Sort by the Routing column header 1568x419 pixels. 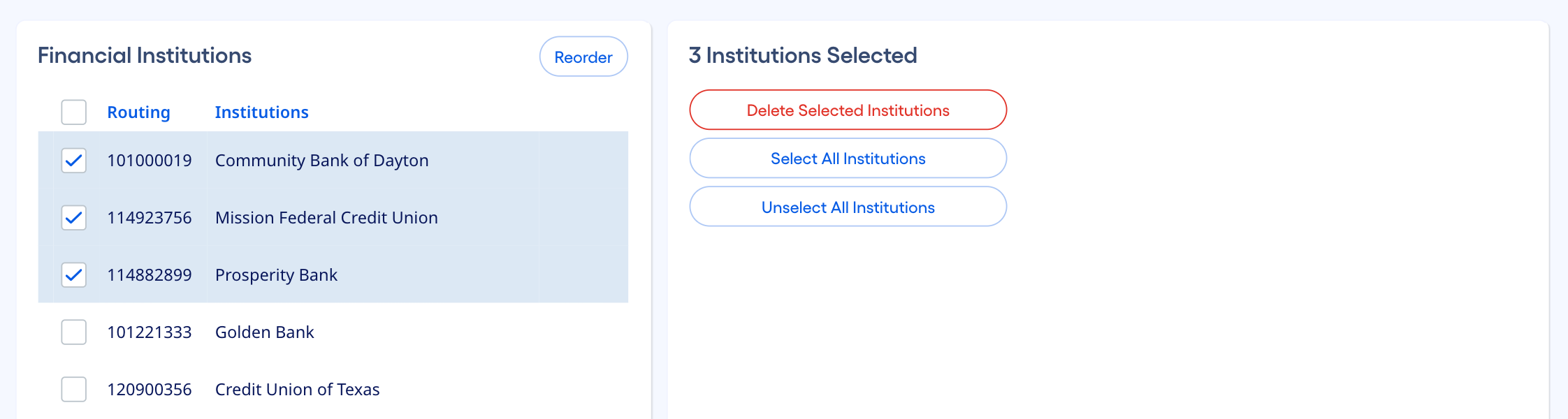pos(138,112)
